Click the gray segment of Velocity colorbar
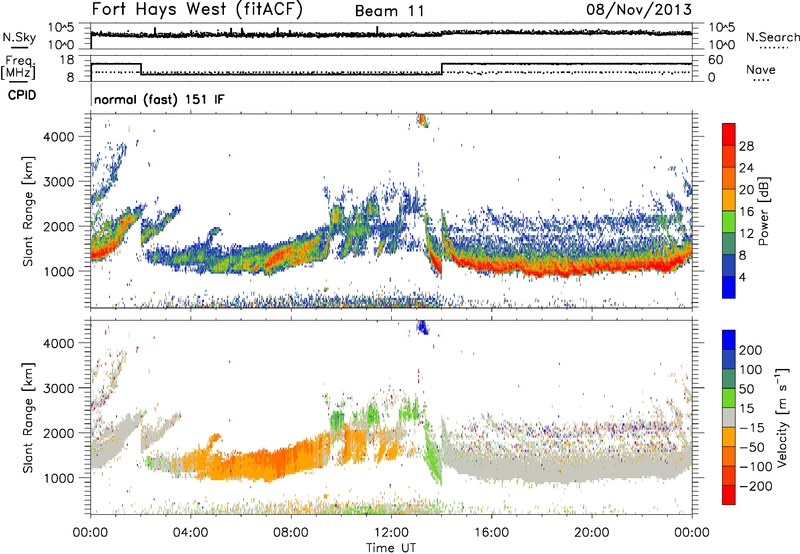 coord(729,417)
